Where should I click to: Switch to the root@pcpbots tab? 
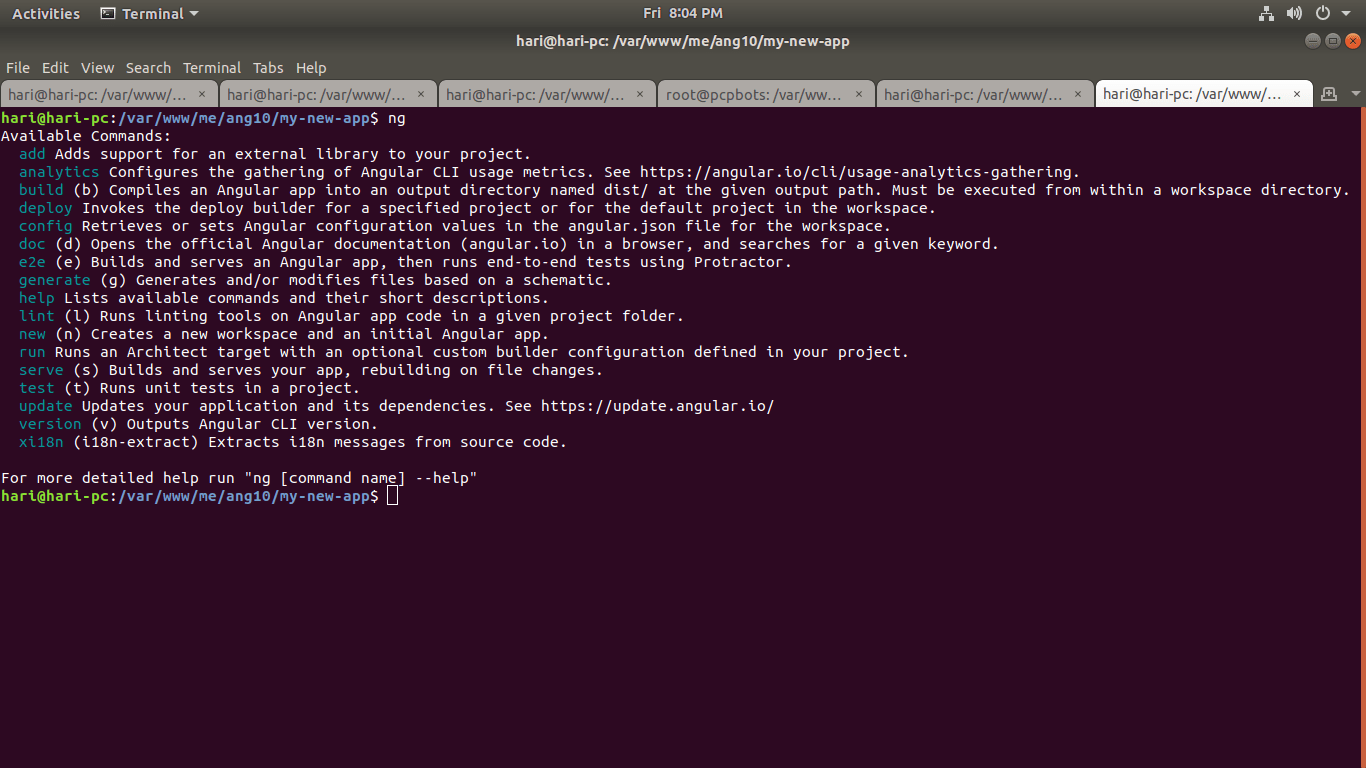coord(754,94)
